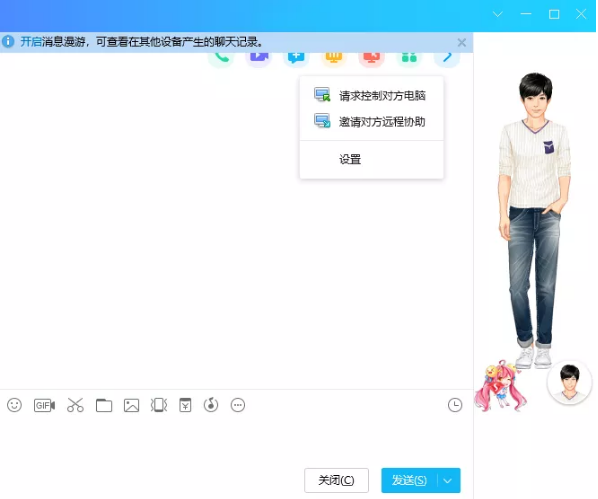
Task: Click the 关闭(C) button
Action: pos(336,480)
